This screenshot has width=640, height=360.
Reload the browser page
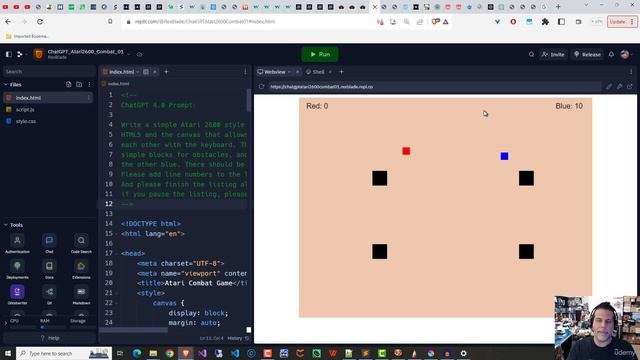point(40,22)
